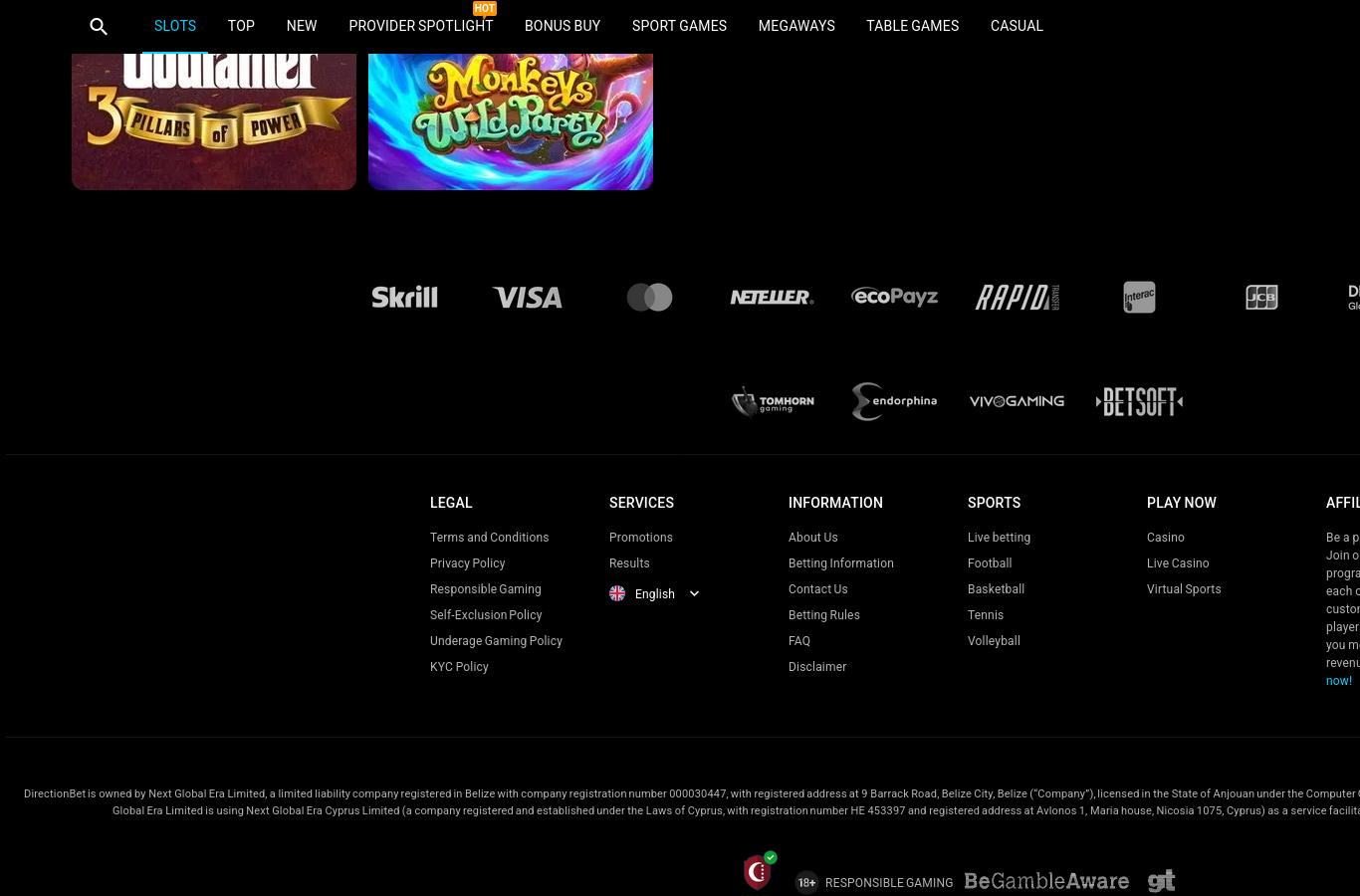Image resolution: width=1360 pixels, height=896 pixels.
Task: Switch to the NEW tab
Action: (302, 26)
